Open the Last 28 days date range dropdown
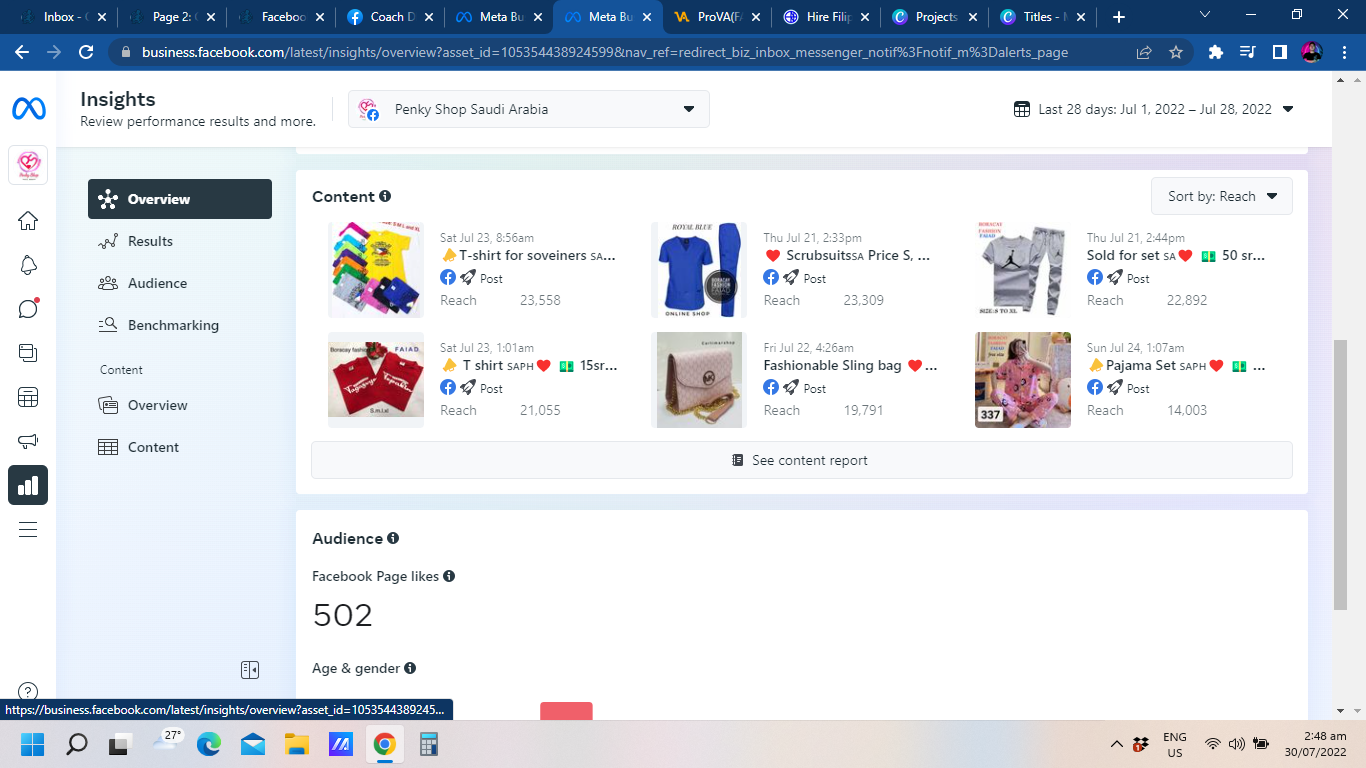Viewport: 1366px width, 768px height. click(x=1154, y=109)
